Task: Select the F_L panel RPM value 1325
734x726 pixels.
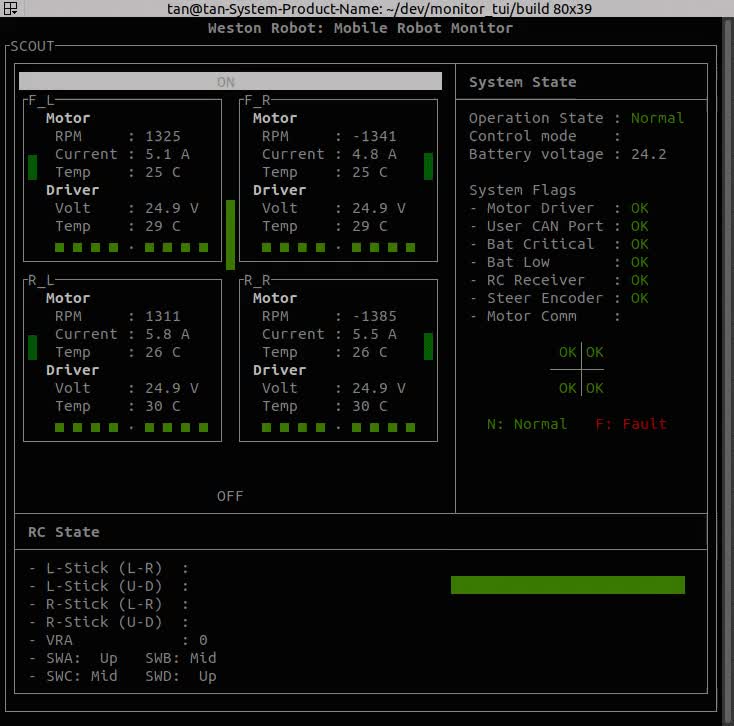Action: [162, 136]
